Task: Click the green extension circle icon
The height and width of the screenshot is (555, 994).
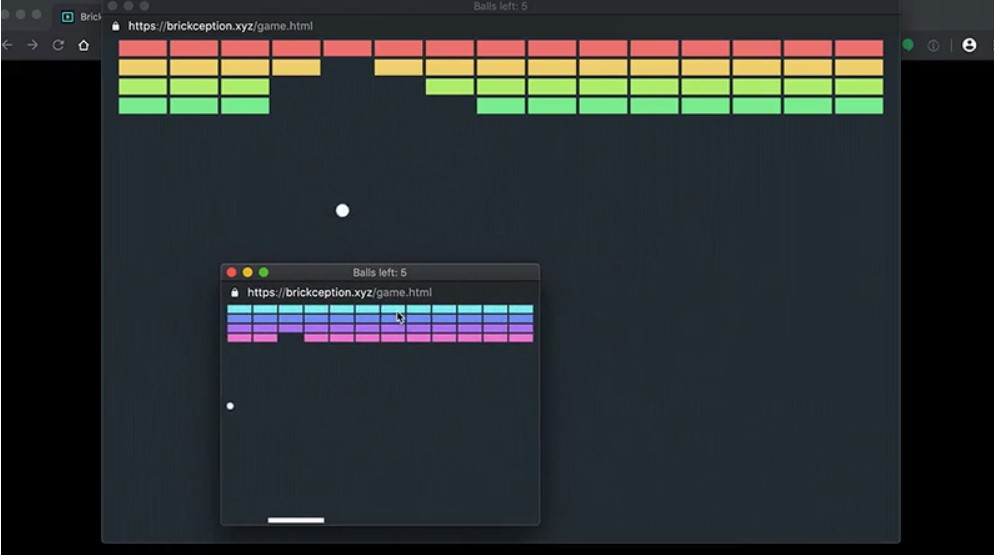Action: (x=908, y=45)
